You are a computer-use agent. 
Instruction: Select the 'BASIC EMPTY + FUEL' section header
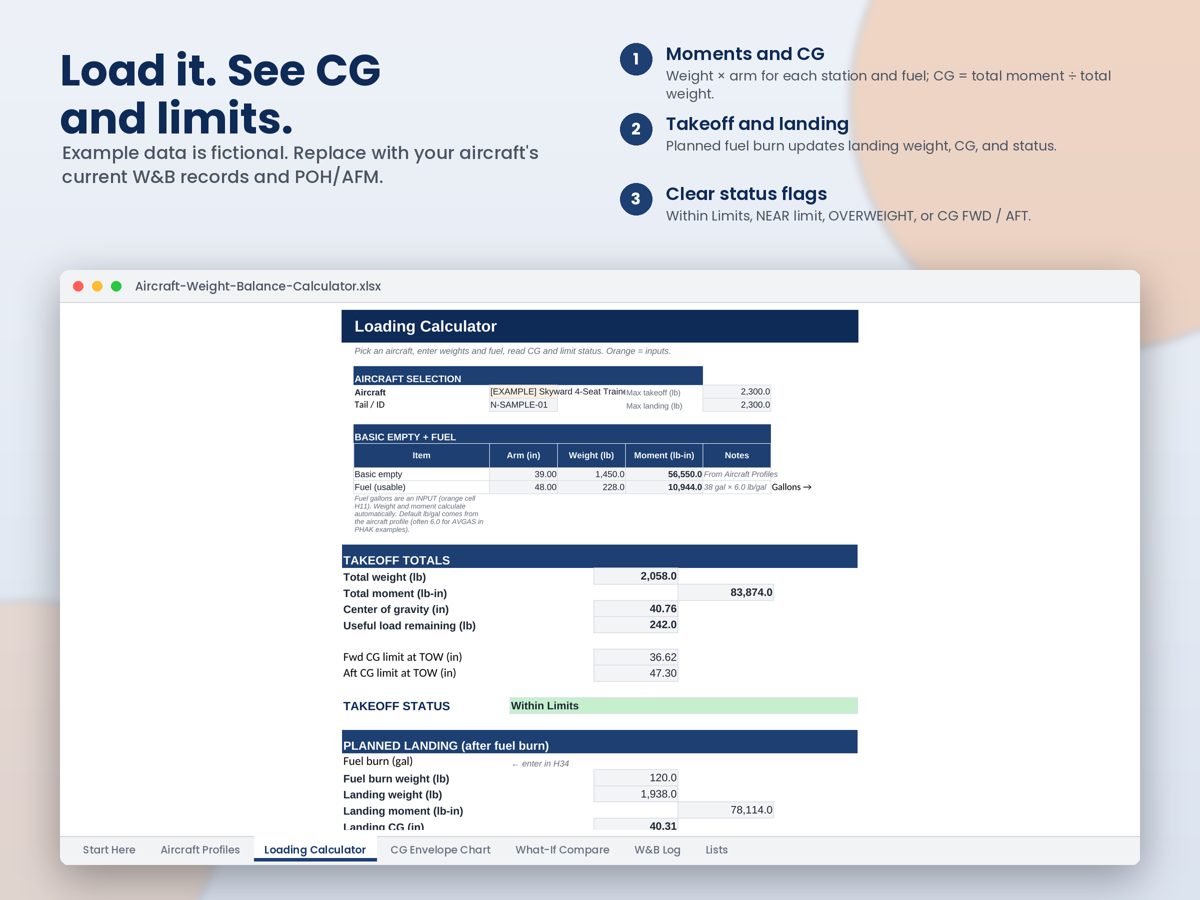(562, 434)
